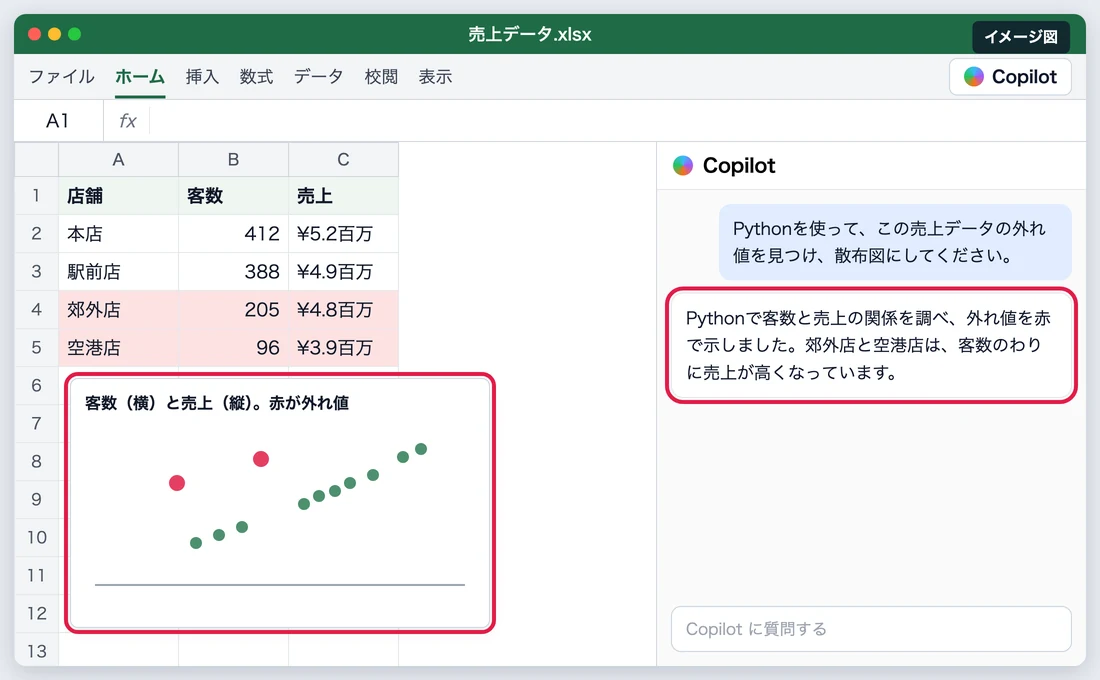Click the scatter chart title text
Screen dimensions: 1100x680
click(217, 403)
